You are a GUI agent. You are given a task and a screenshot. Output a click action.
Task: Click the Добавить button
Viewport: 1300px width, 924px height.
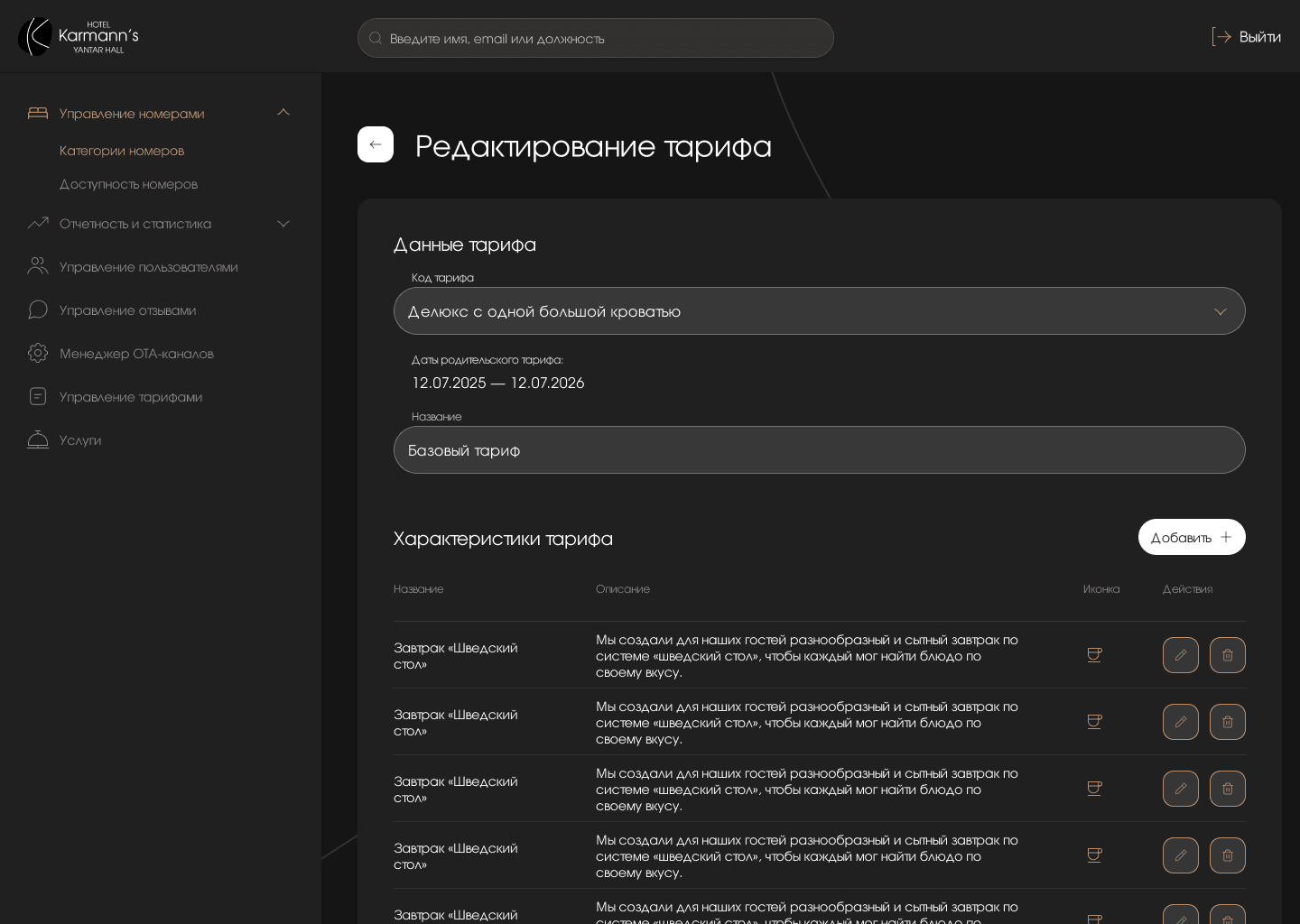(1192, 537)
